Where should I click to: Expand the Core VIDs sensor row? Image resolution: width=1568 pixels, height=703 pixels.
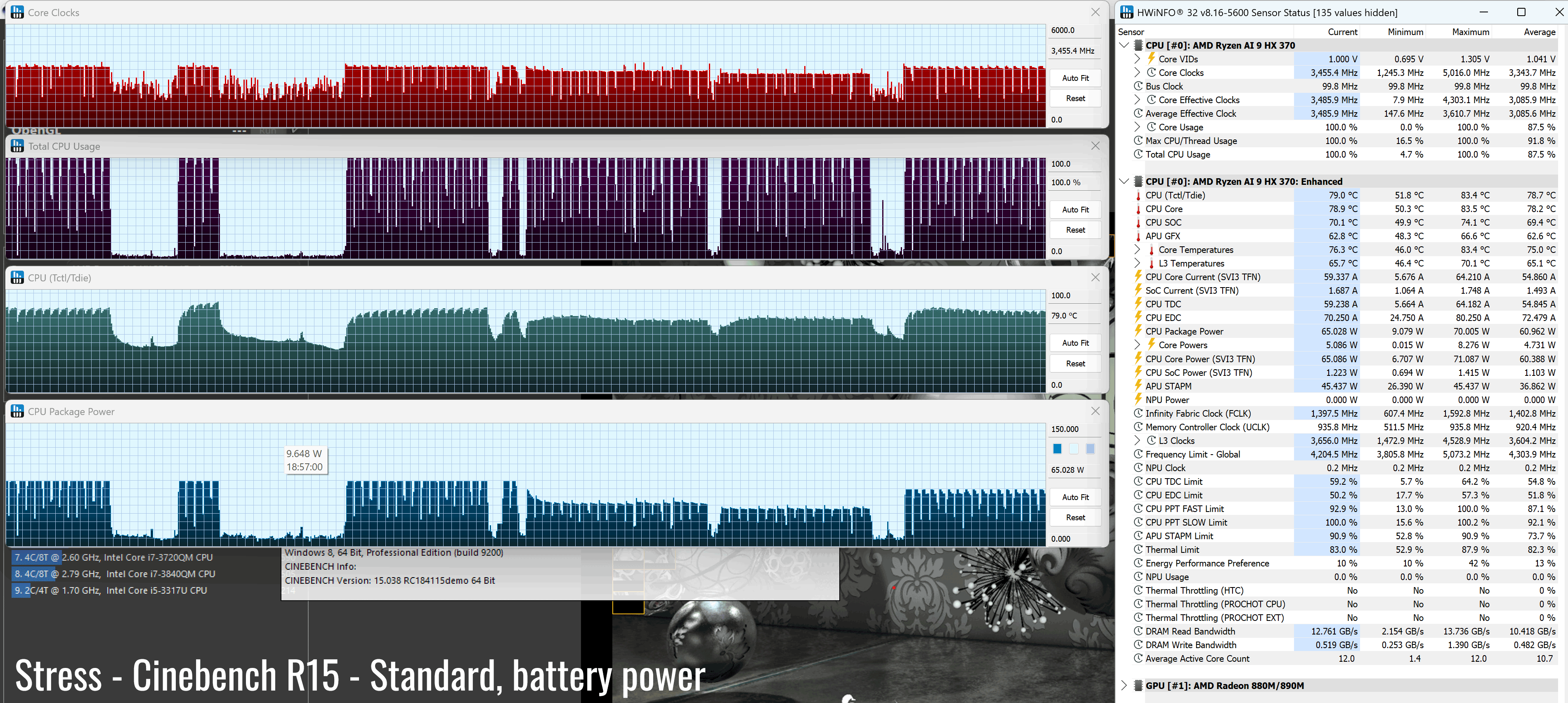tap(1137, 59)
